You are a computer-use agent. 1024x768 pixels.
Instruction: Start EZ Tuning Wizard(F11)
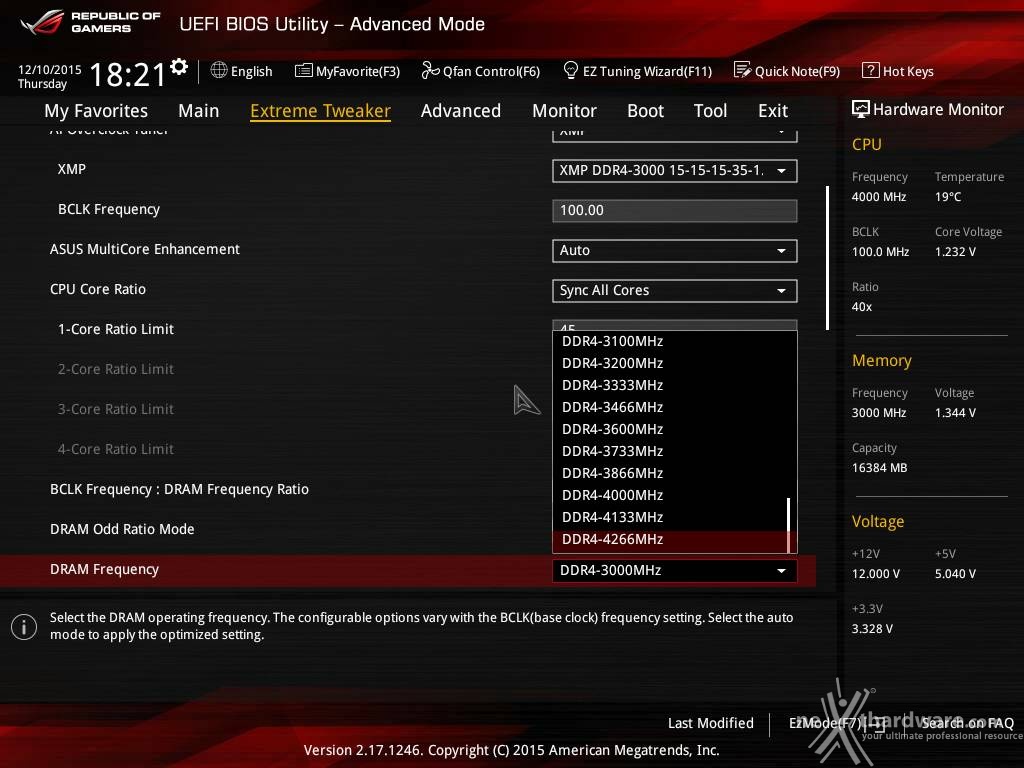637,71
